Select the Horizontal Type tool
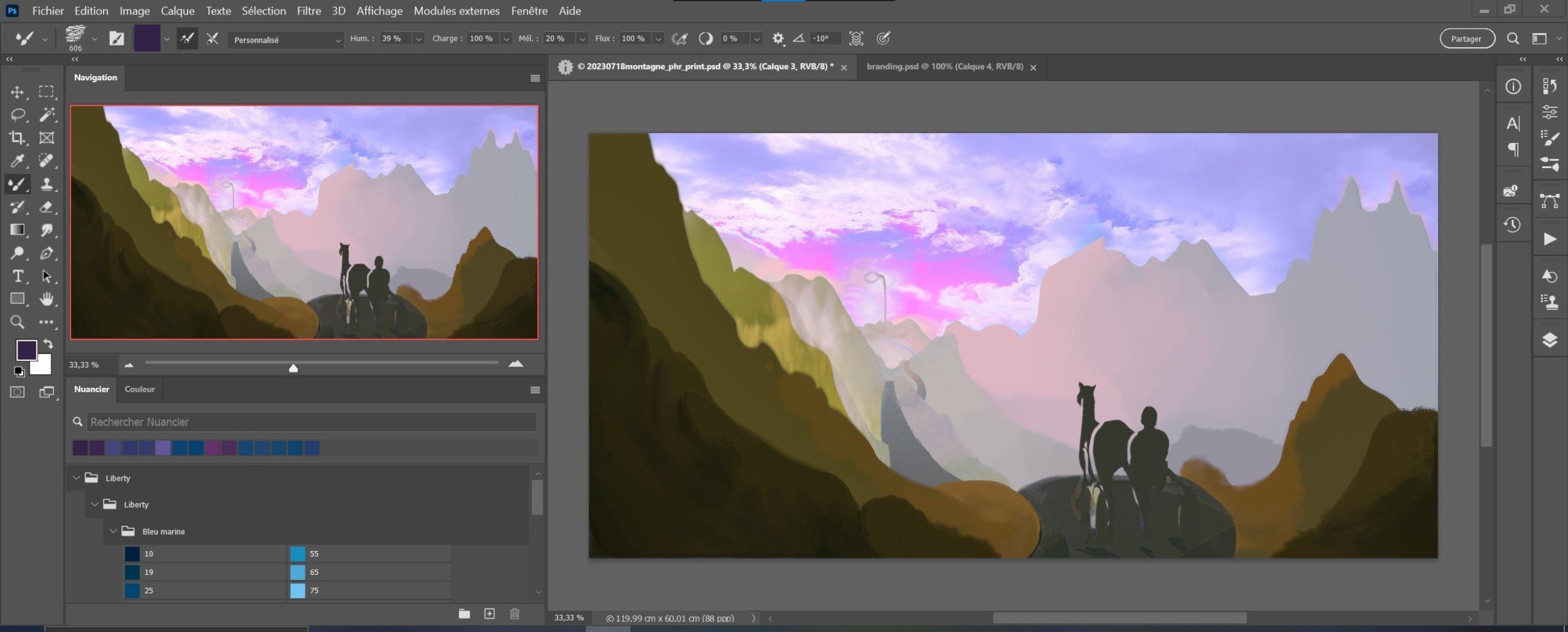The image size is (1568, 632). [x=17, y=276]
